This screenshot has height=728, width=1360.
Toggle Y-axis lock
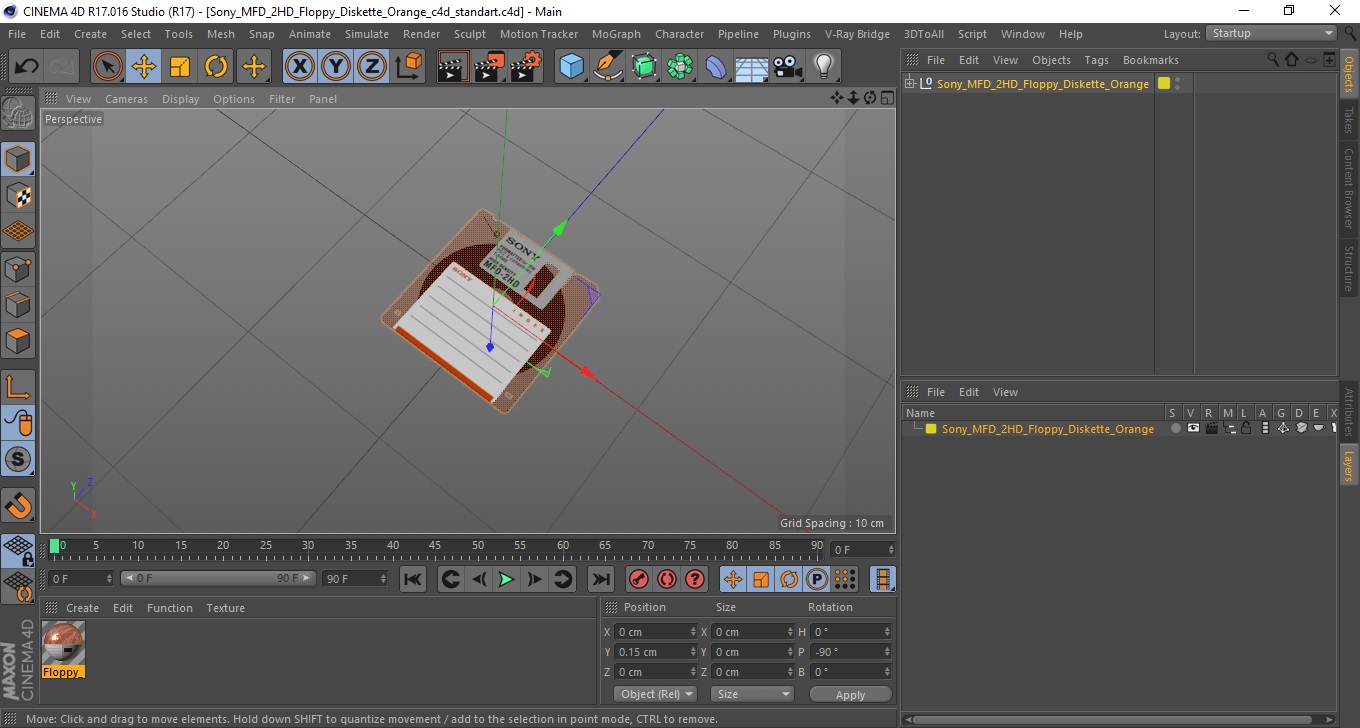[336, 67]
